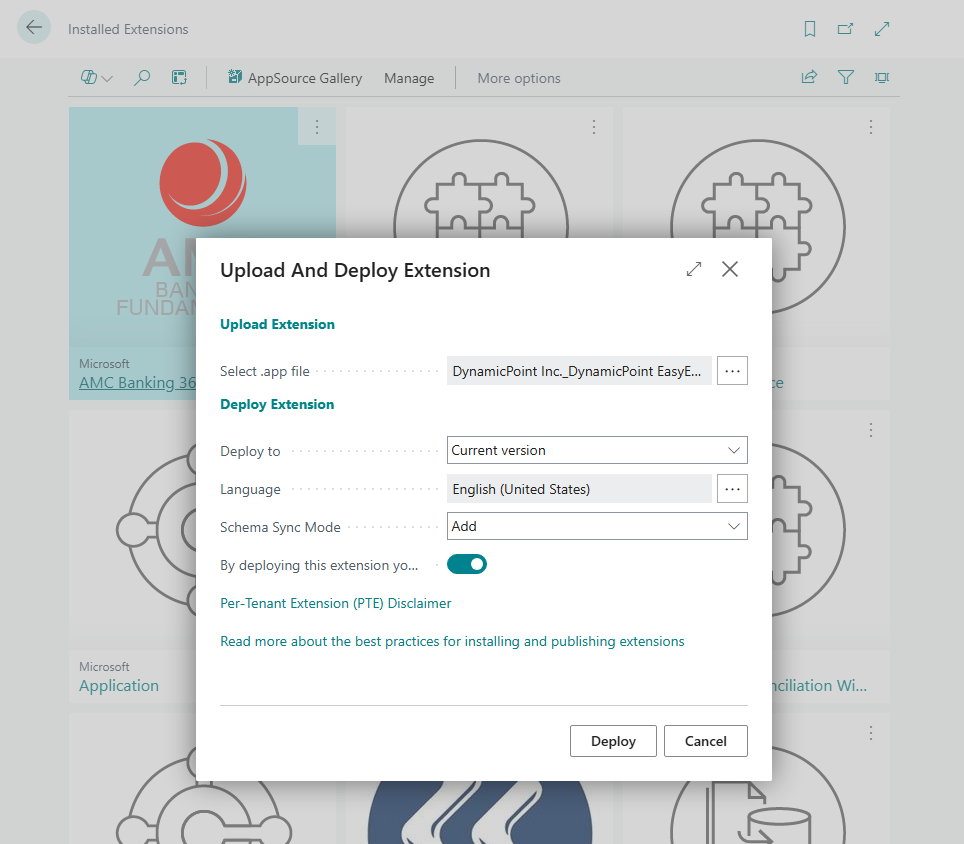This screenshot has width=964, height=844.
Task: Bookmark the Installed Extensions page
Action: click(x=810, y=29)
